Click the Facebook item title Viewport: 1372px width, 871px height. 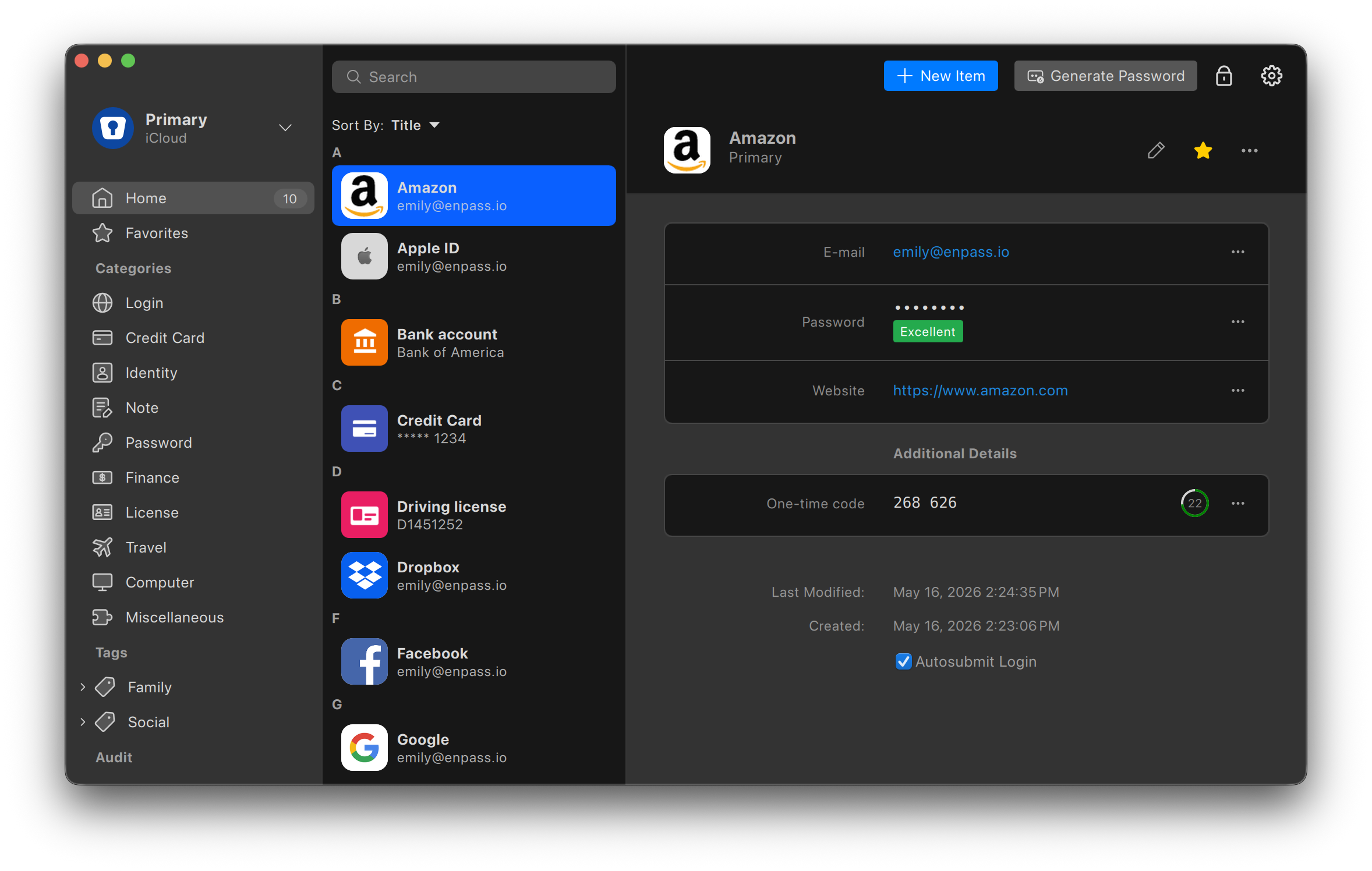point(432,653)
